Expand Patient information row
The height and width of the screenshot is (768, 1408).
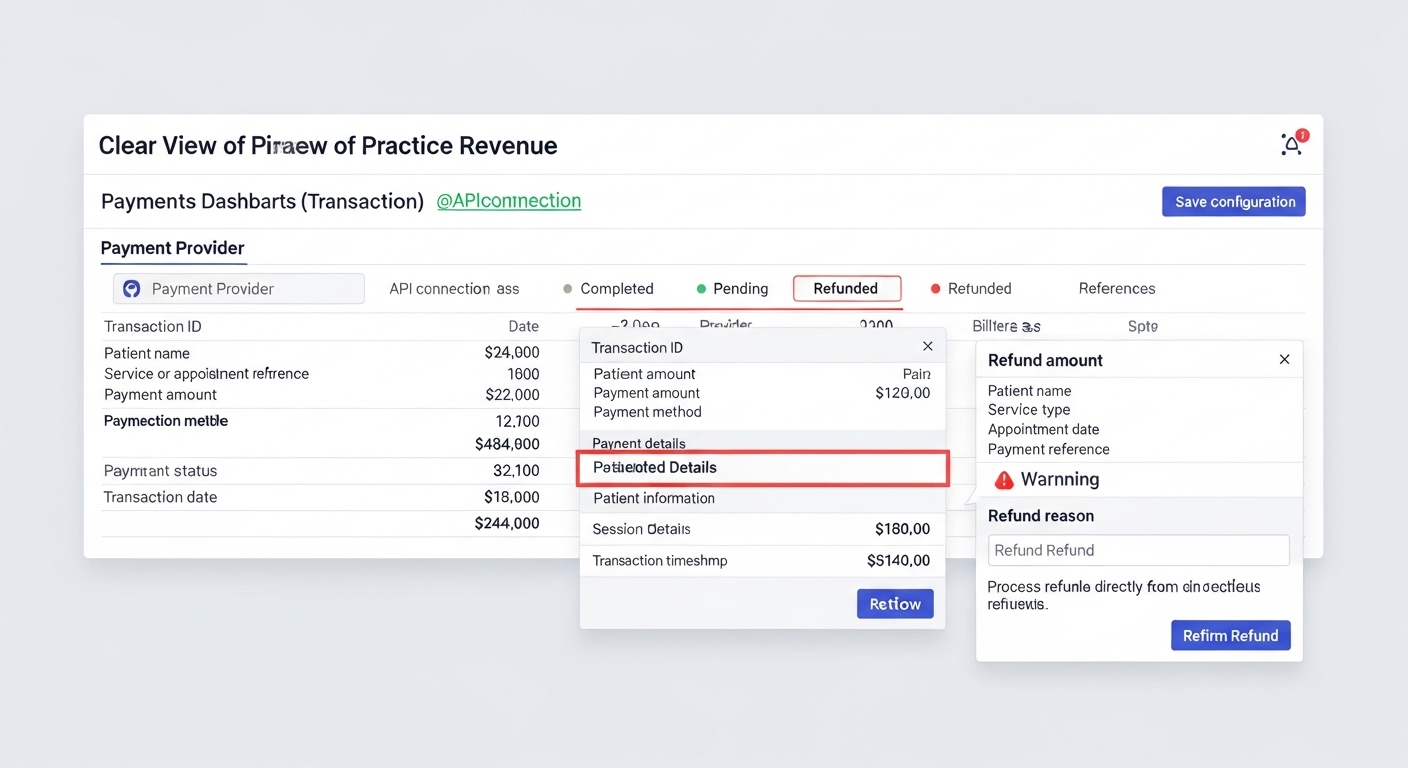(762, 498)
